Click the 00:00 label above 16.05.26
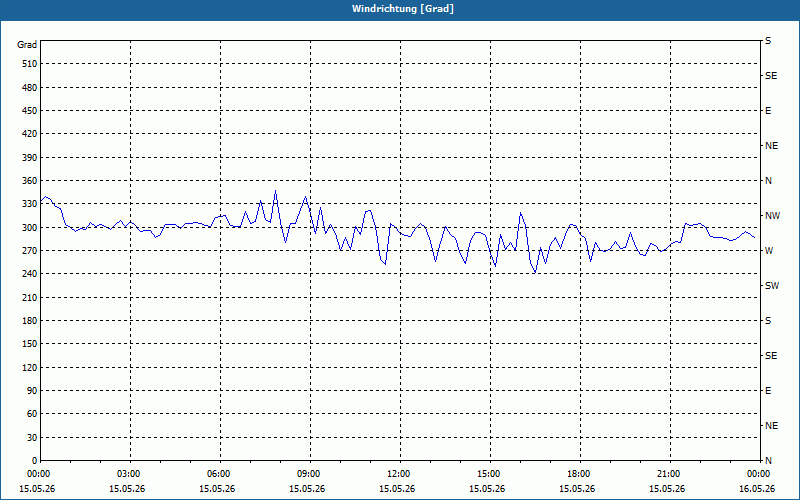This screenshot has width=800, height=500. (x=759, y=474)
